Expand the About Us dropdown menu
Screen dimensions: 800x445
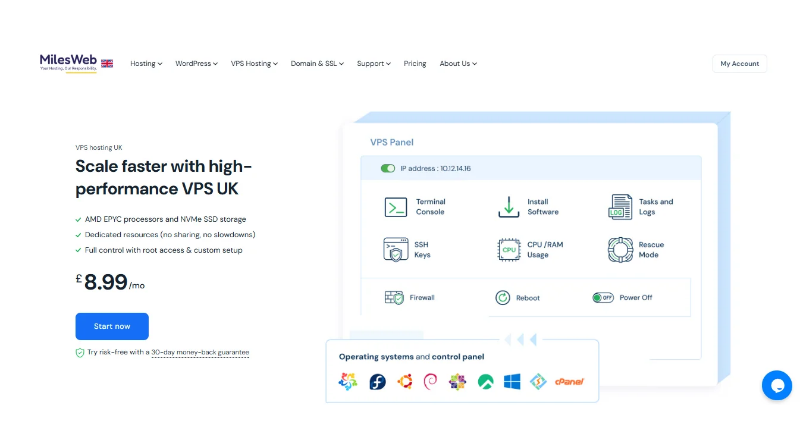tap(458, 63)
